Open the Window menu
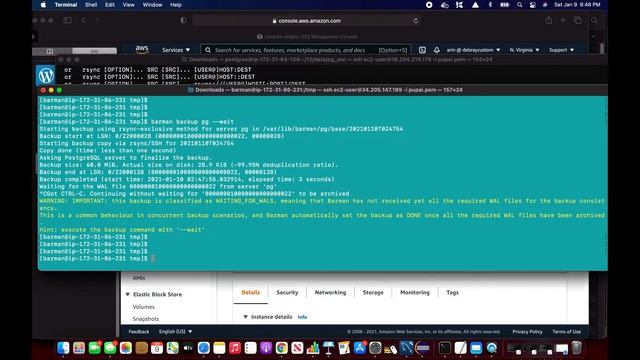640x360 pixels. (152, 5)
